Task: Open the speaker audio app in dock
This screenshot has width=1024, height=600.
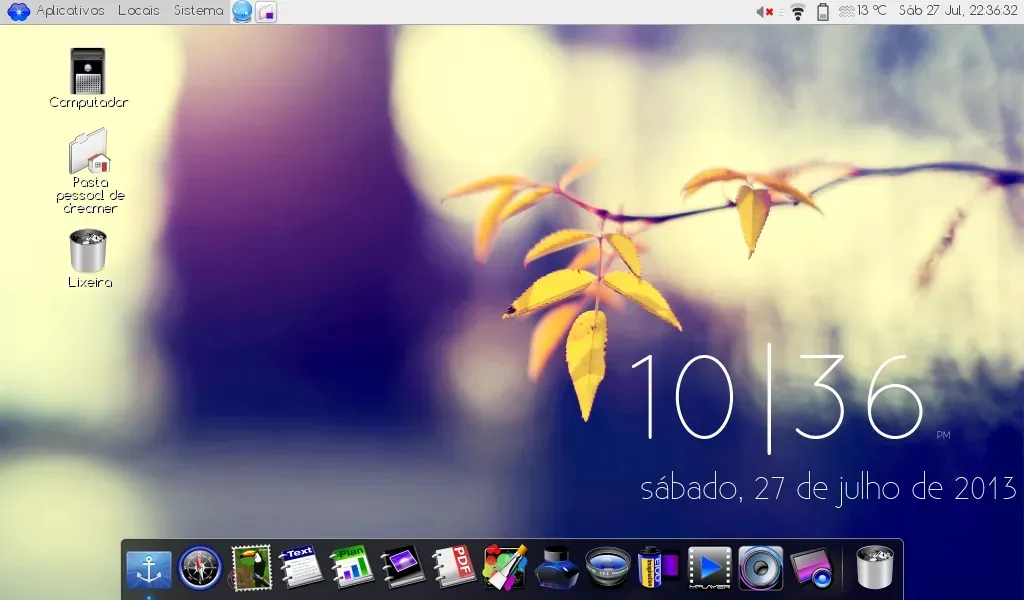Action: click(x=760, y=569)
